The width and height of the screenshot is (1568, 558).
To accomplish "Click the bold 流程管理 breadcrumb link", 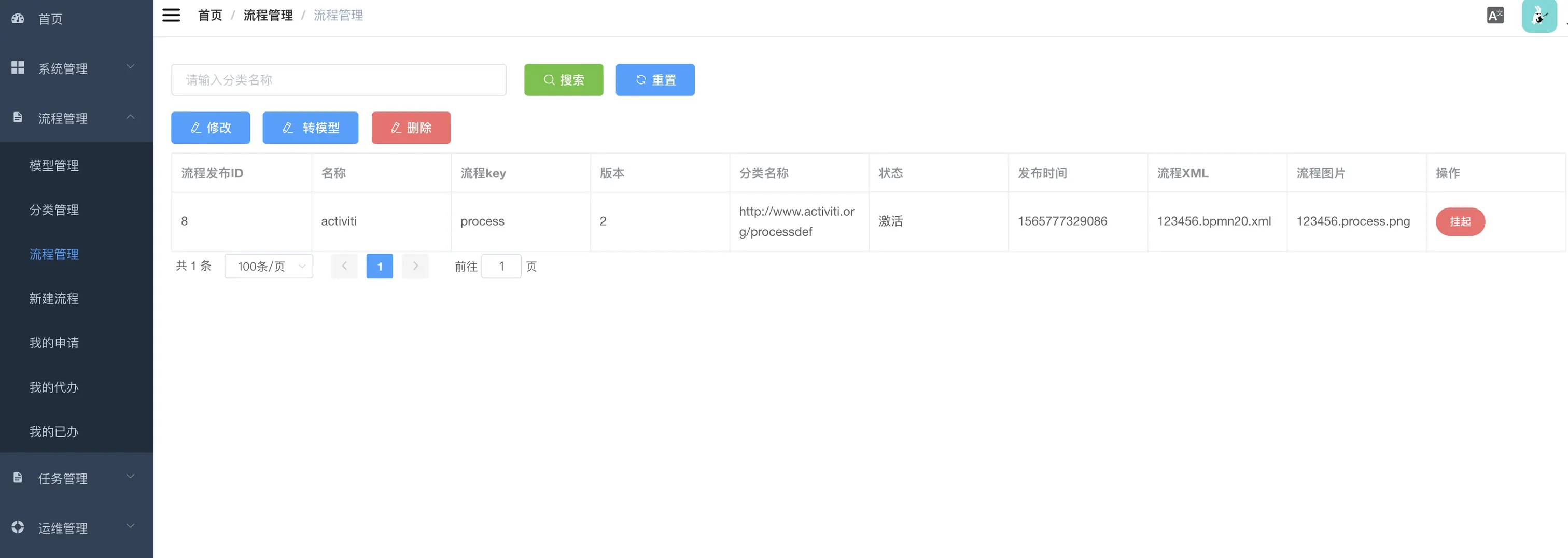I will (x=268, y=15).
